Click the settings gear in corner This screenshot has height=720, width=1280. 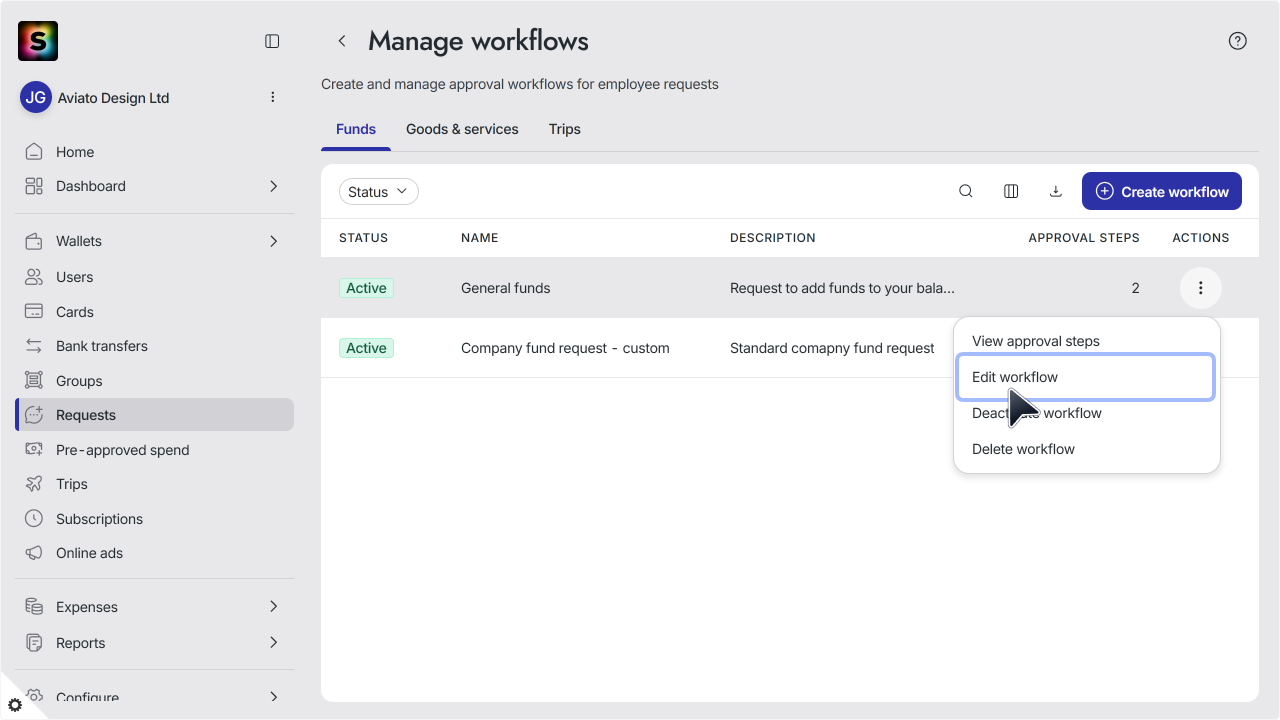click(x=15, y=705)
